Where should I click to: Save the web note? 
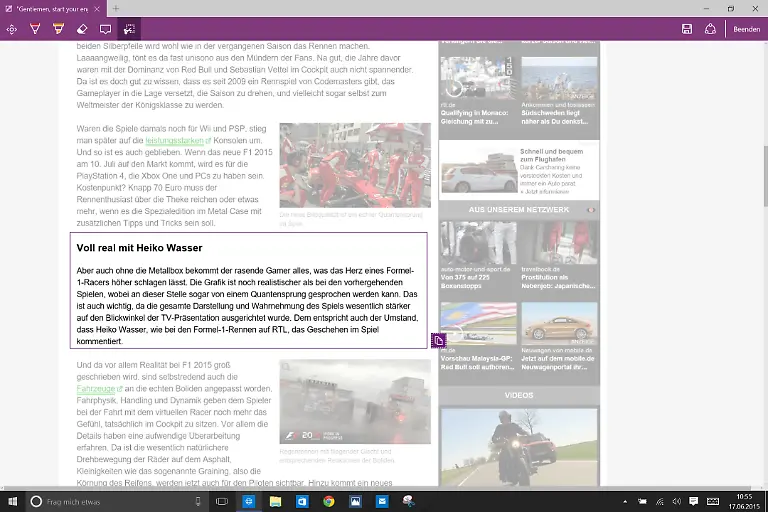pos(687,29)
